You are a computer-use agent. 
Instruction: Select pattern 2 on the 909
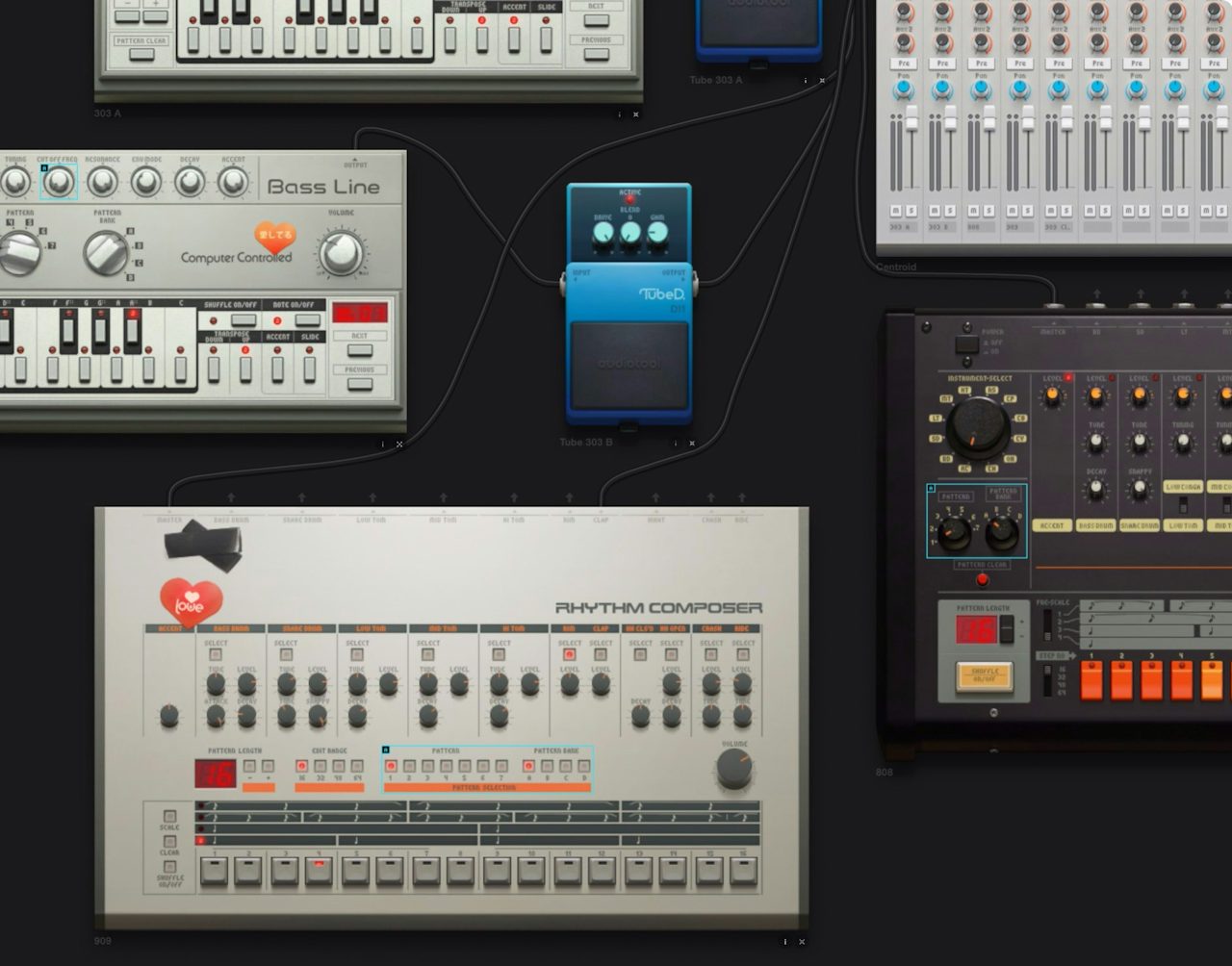[409, 767]
